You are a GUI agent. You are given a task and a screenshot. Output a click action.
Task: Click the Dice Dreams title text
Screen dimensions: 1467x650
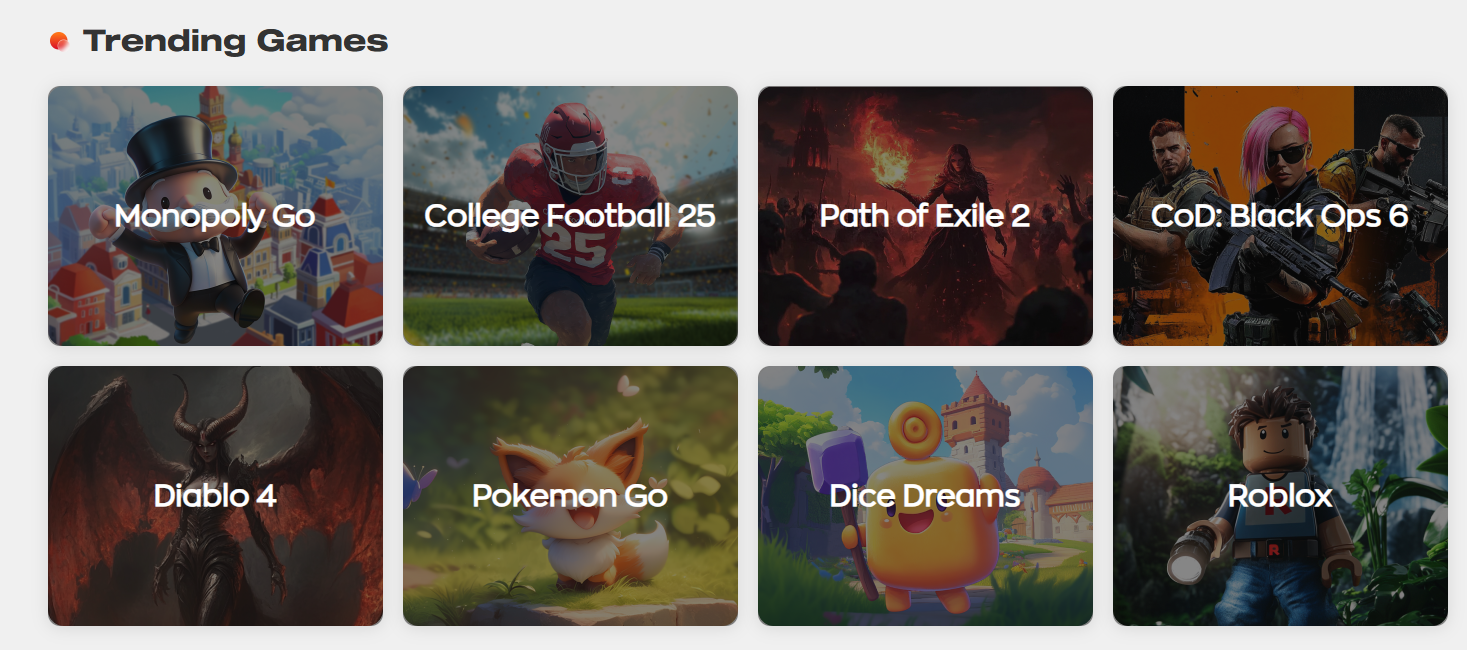pyautogui.click(x=925, y=496)
